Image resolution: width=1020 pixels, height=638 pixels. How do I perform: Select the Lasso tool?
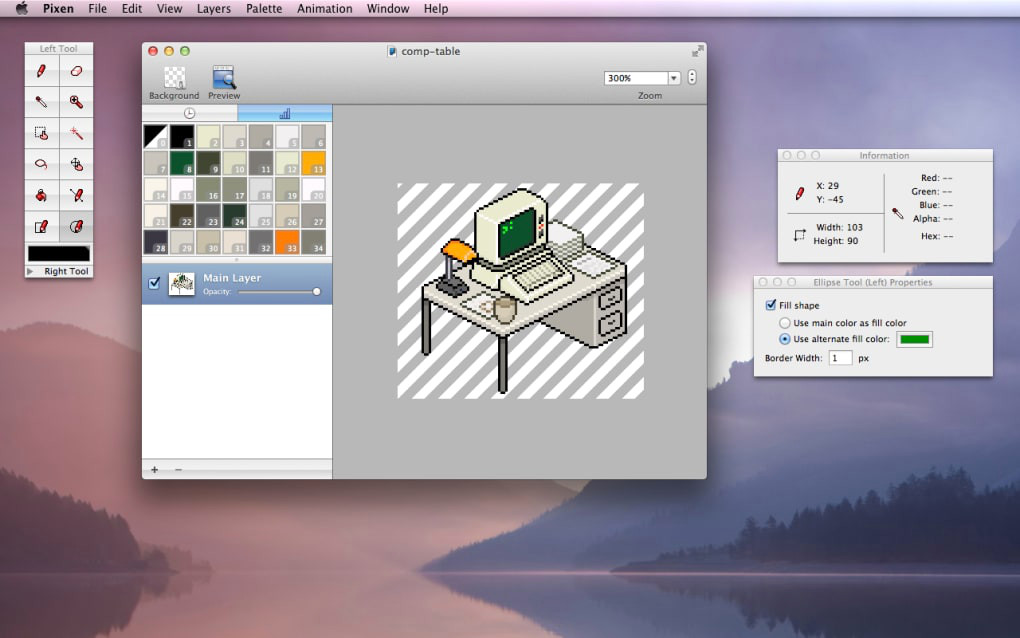[x=41, y=163]
